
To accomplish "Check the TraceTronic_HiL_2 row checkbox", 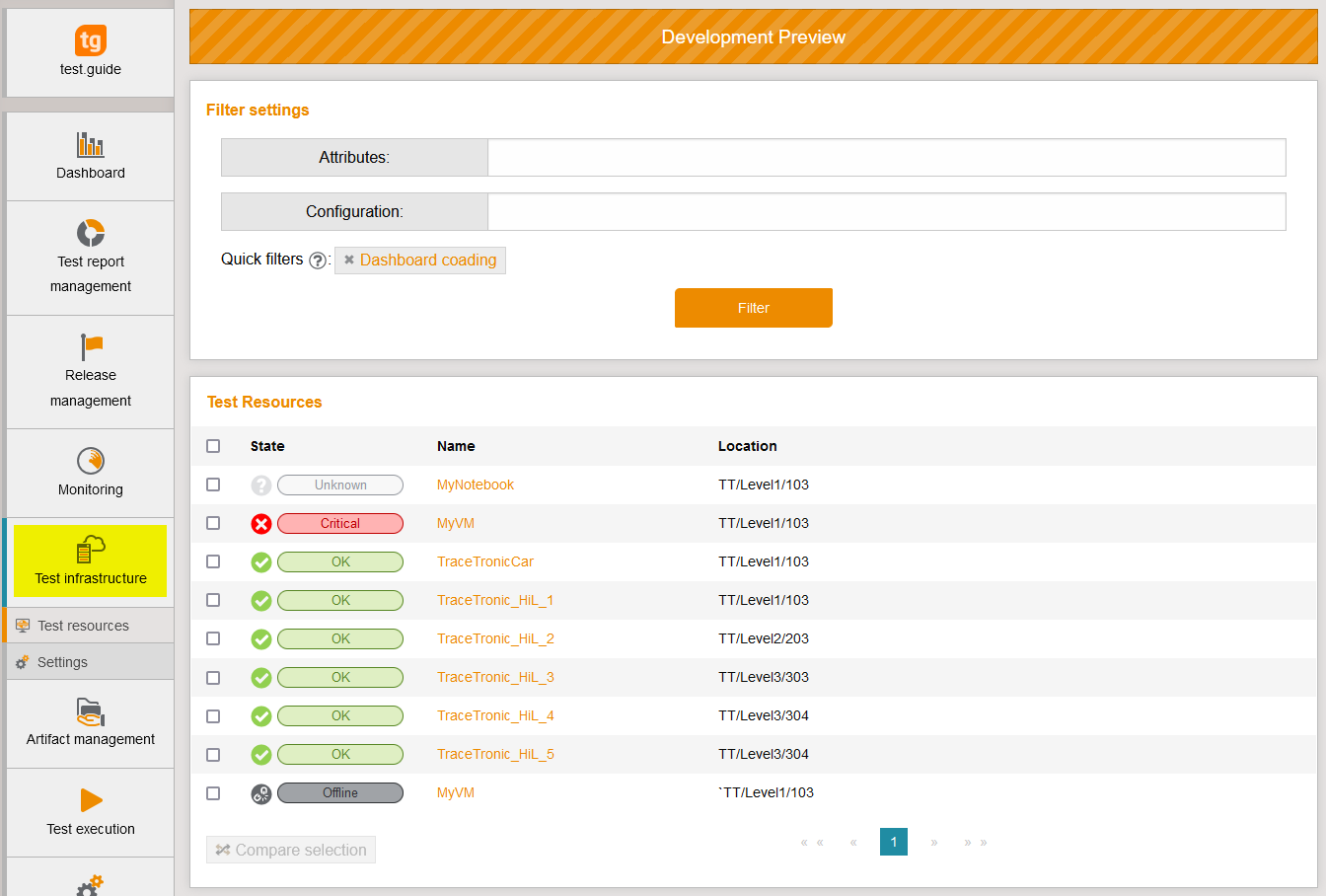I will (x=213, y=638).
